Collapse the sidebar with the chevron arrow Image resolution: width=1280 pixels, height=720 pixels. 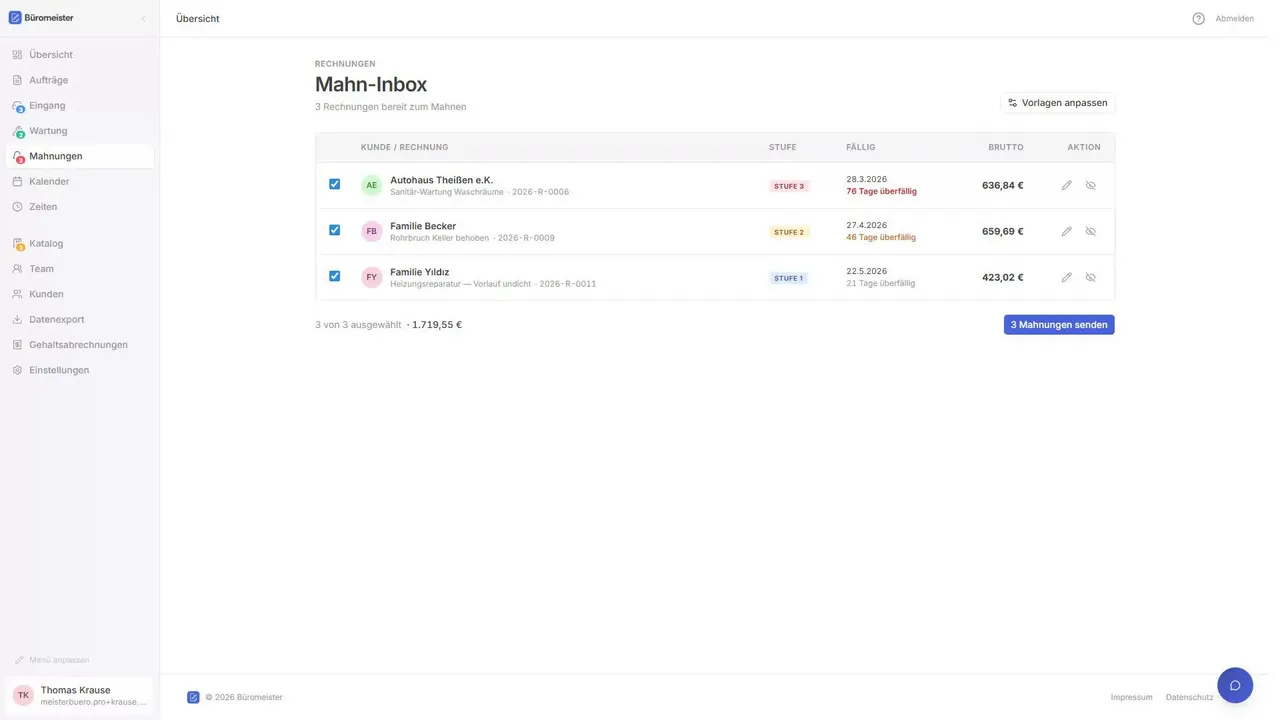(x=143, y=18)
